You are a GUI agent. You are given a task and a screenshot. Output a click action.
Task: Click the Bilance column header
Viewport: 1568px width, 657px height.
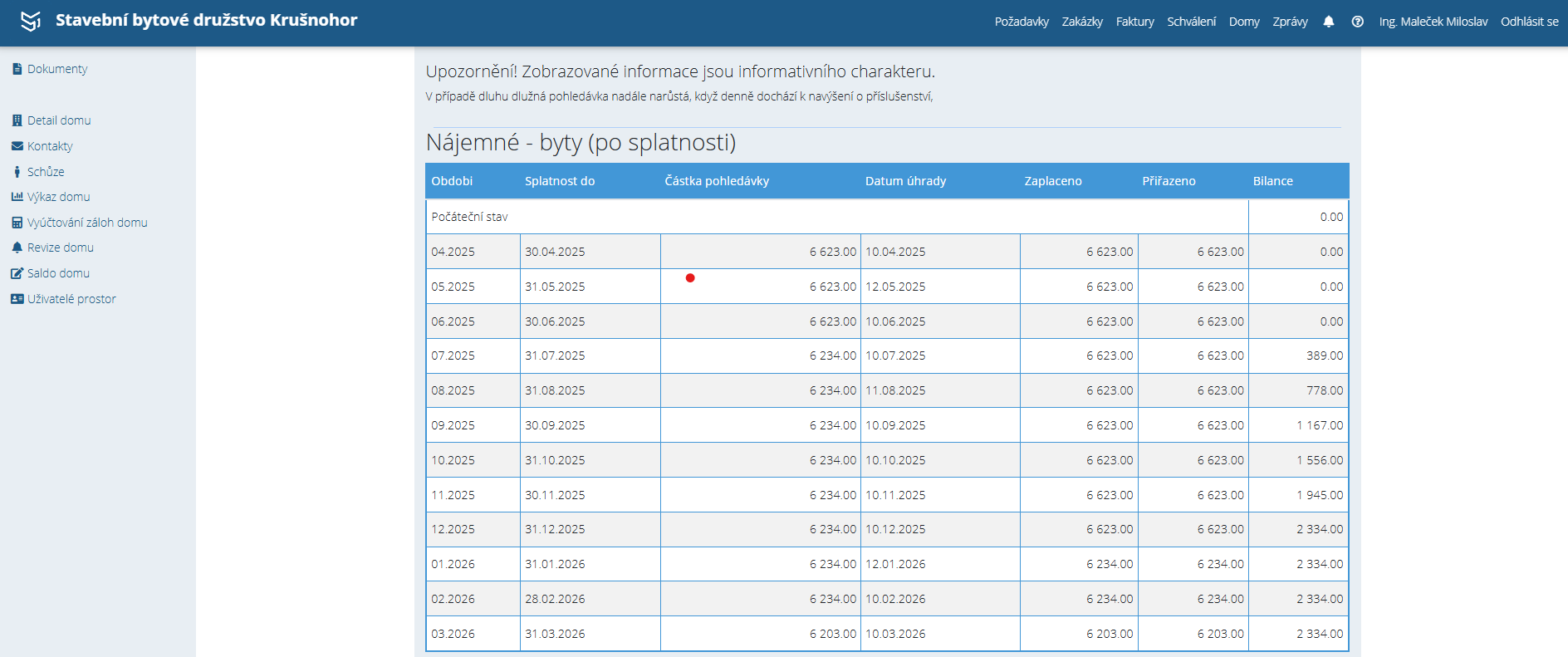(1272, 181)
